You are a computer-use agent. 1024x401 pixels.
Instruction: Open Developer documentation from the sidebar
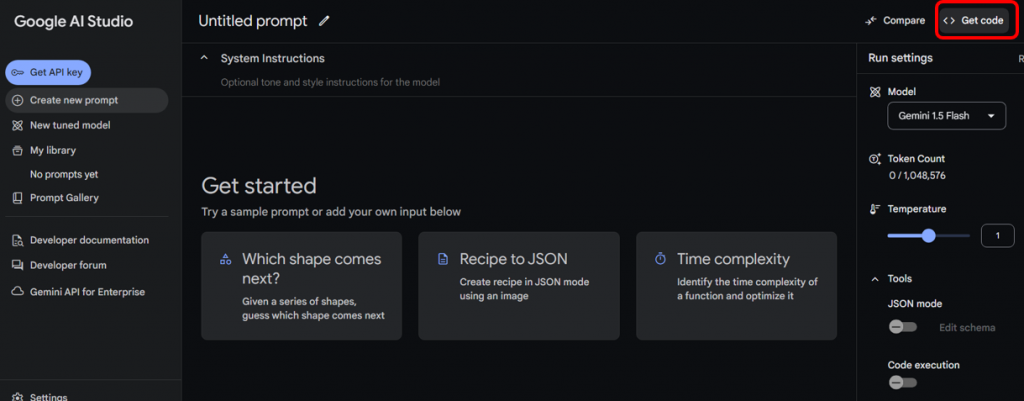(x=89, y=240)
